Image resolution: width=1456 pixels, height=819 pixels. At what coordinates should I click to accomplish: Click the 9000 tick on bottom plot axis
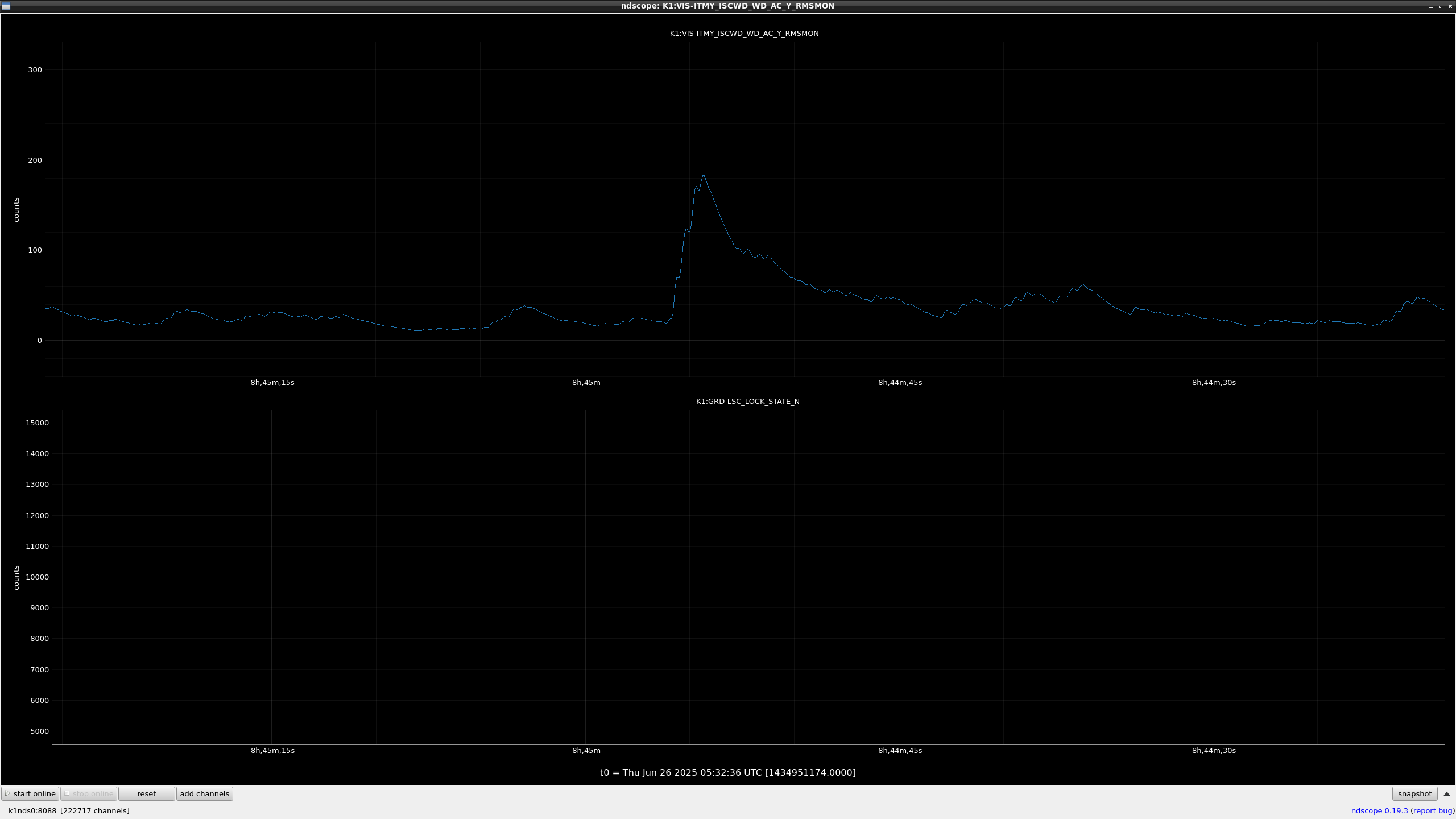tap(40, 608)
